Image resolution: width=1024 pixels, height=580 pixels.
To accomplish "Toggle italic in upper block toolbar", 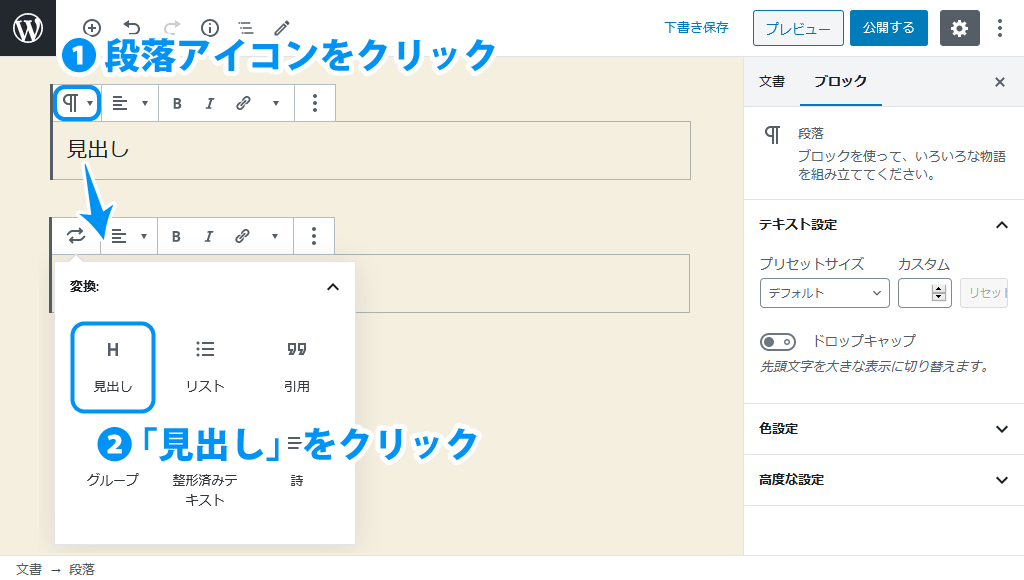I will [x=210, y=103].
